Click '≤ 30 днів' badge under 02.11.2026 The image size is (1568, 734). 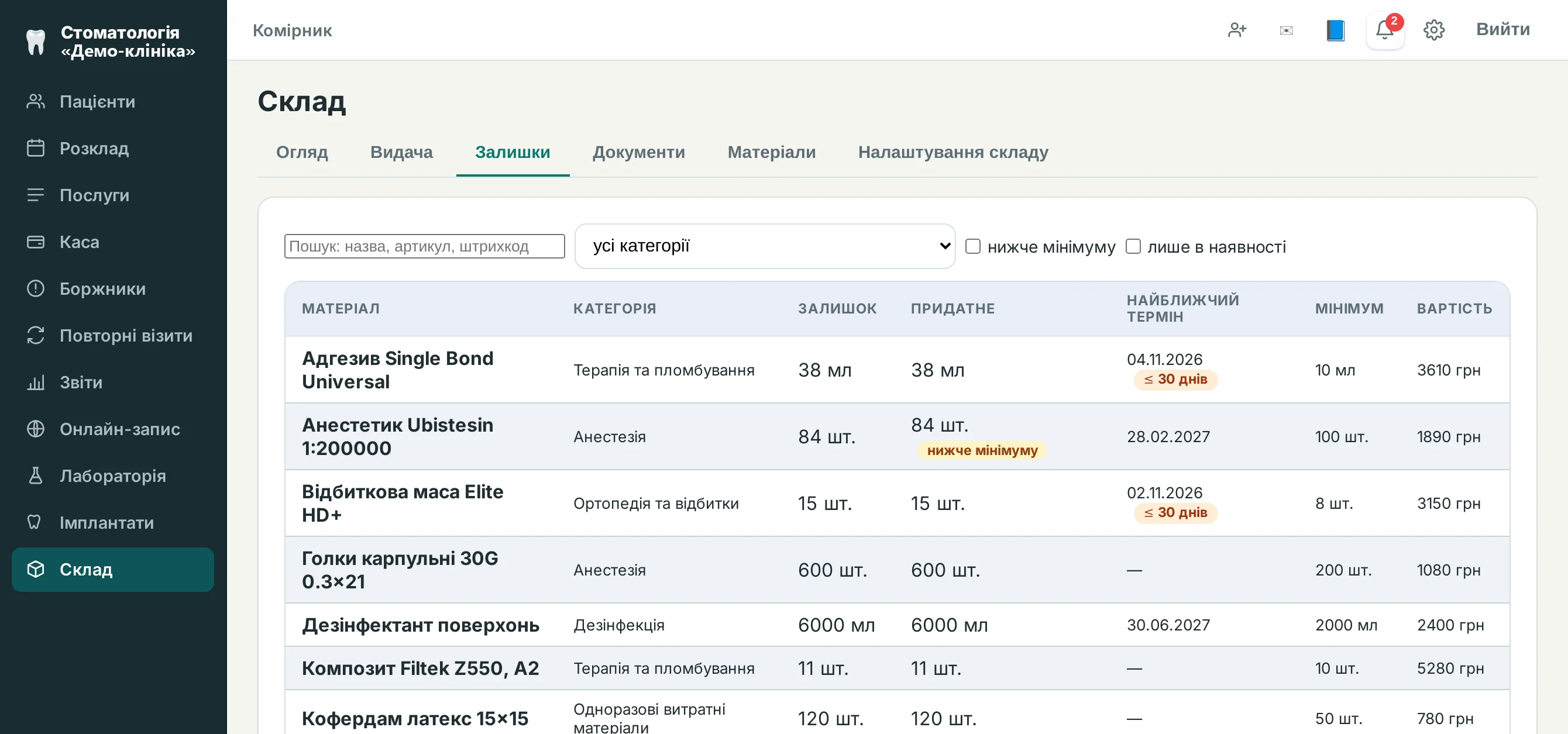[1175, 512]
